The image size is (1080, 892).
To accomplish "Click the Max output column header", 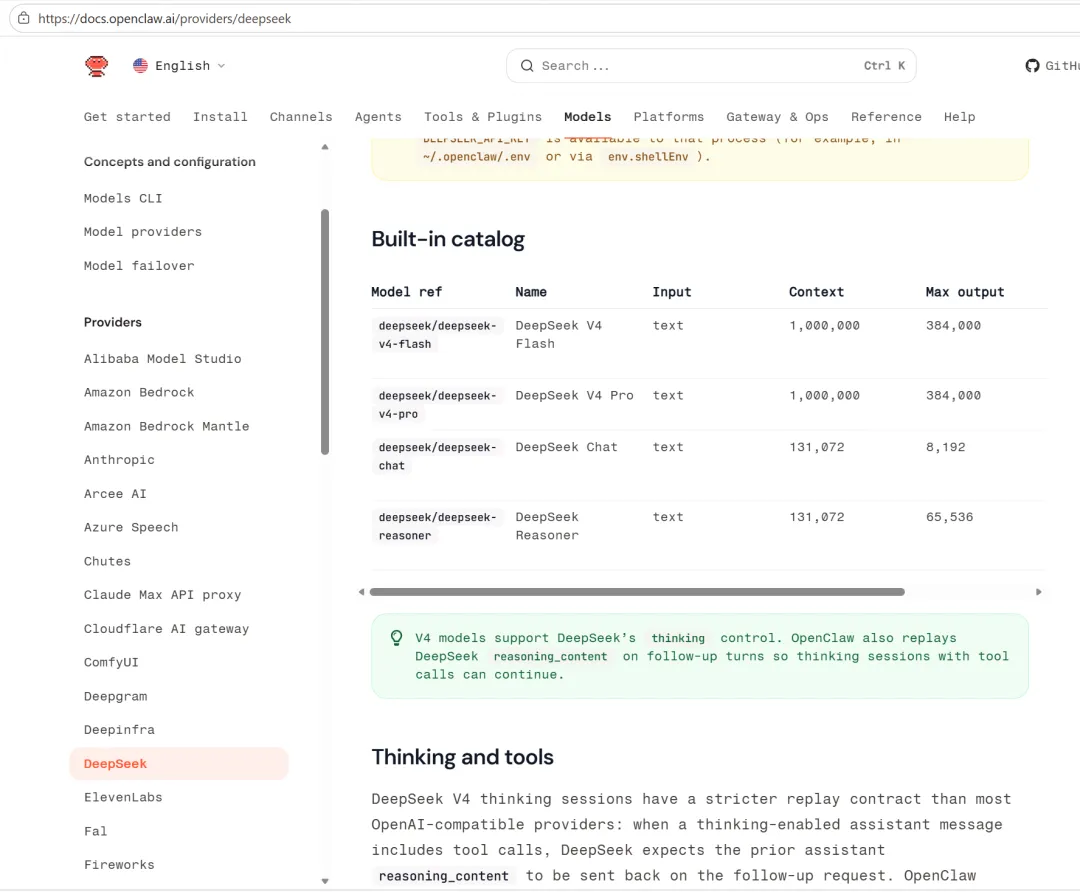I will (x=964, y=292).
